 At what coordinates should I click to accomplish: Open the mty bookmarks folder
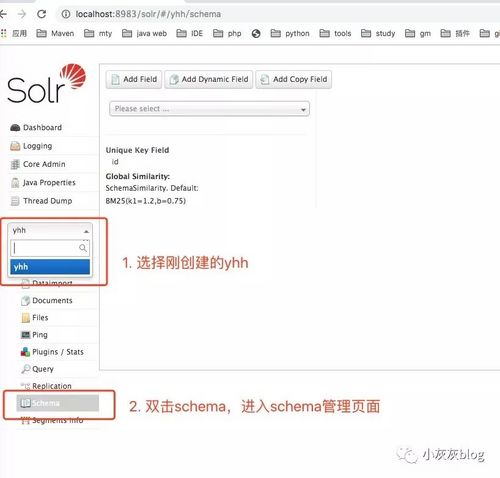[x=98, y=33]
